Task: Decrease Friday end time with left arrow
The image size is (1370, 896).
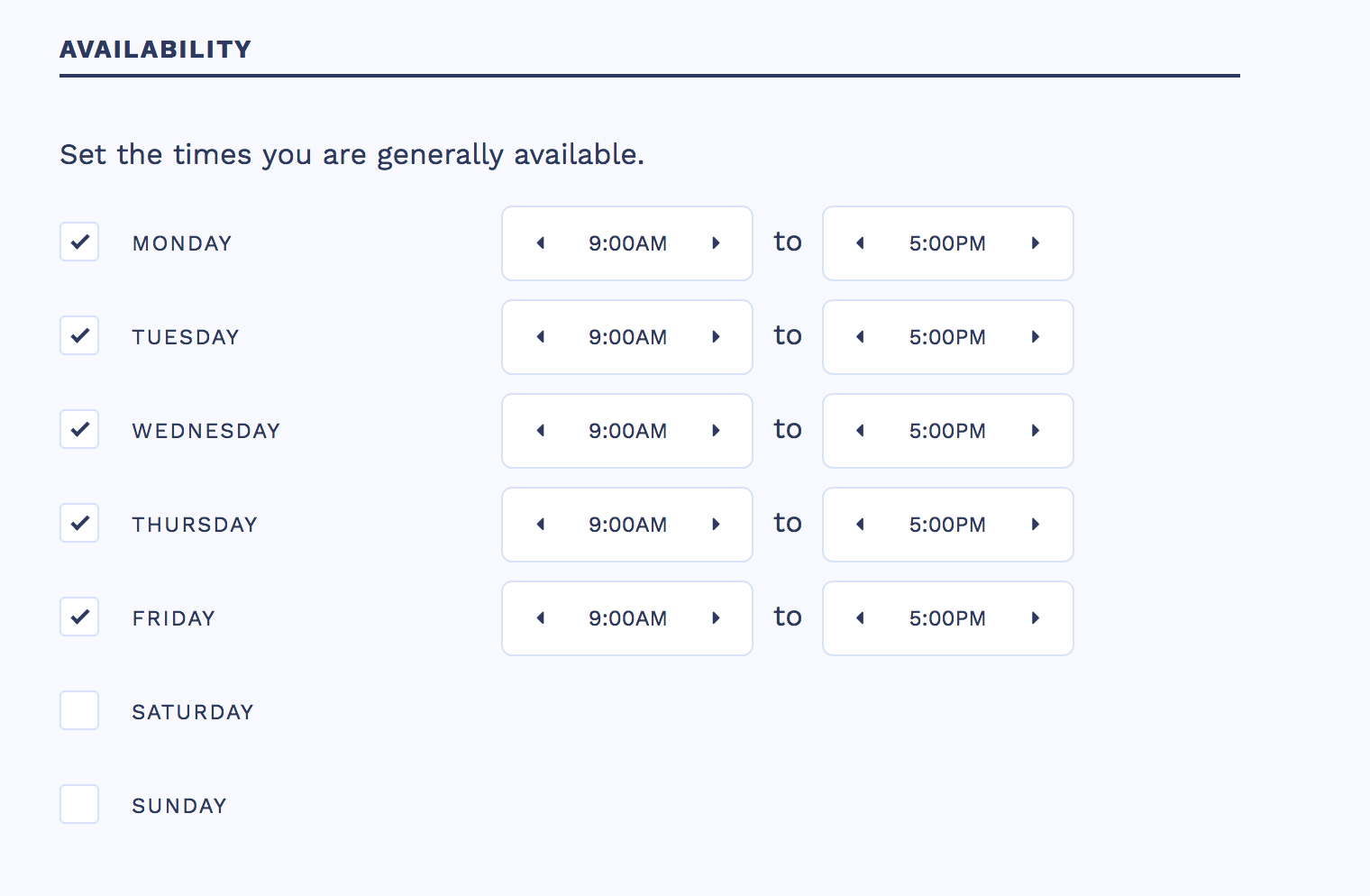Action: tap(860, 618)
